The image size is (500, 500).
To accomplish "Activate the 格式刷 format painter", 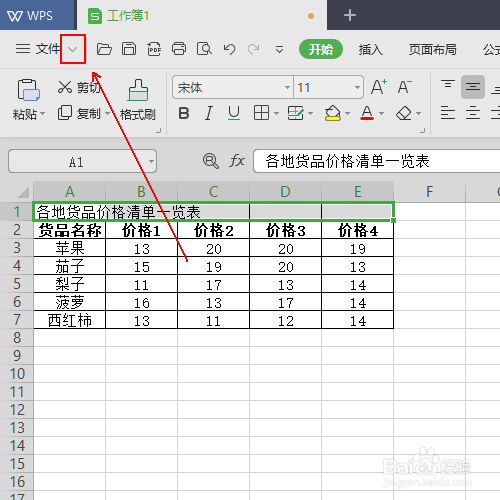I will pyautogui.click(x=138, y=100).
